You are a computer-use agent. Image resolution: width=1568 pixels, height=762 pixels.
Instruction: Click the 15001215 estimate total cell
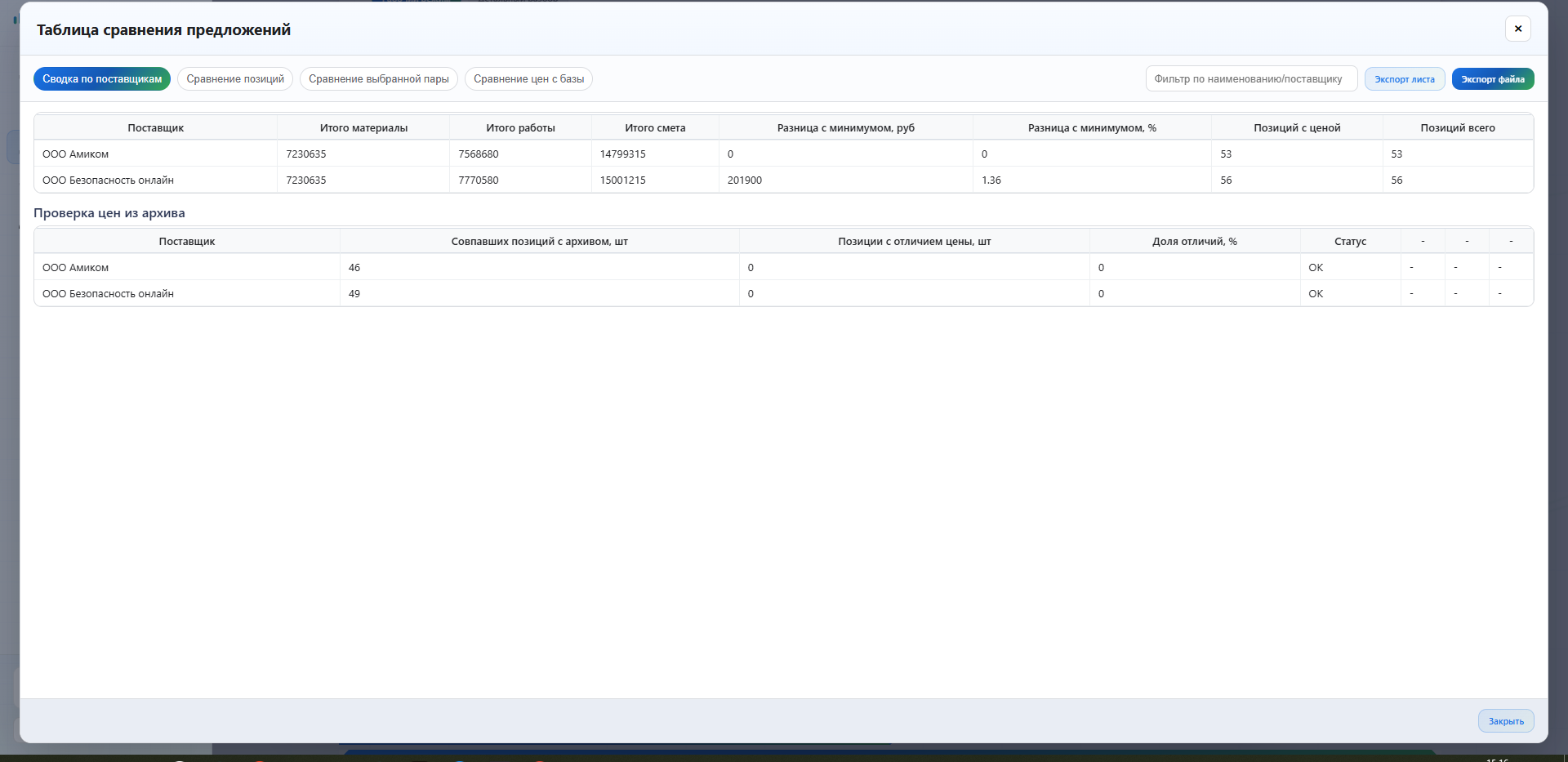[655, 180]
